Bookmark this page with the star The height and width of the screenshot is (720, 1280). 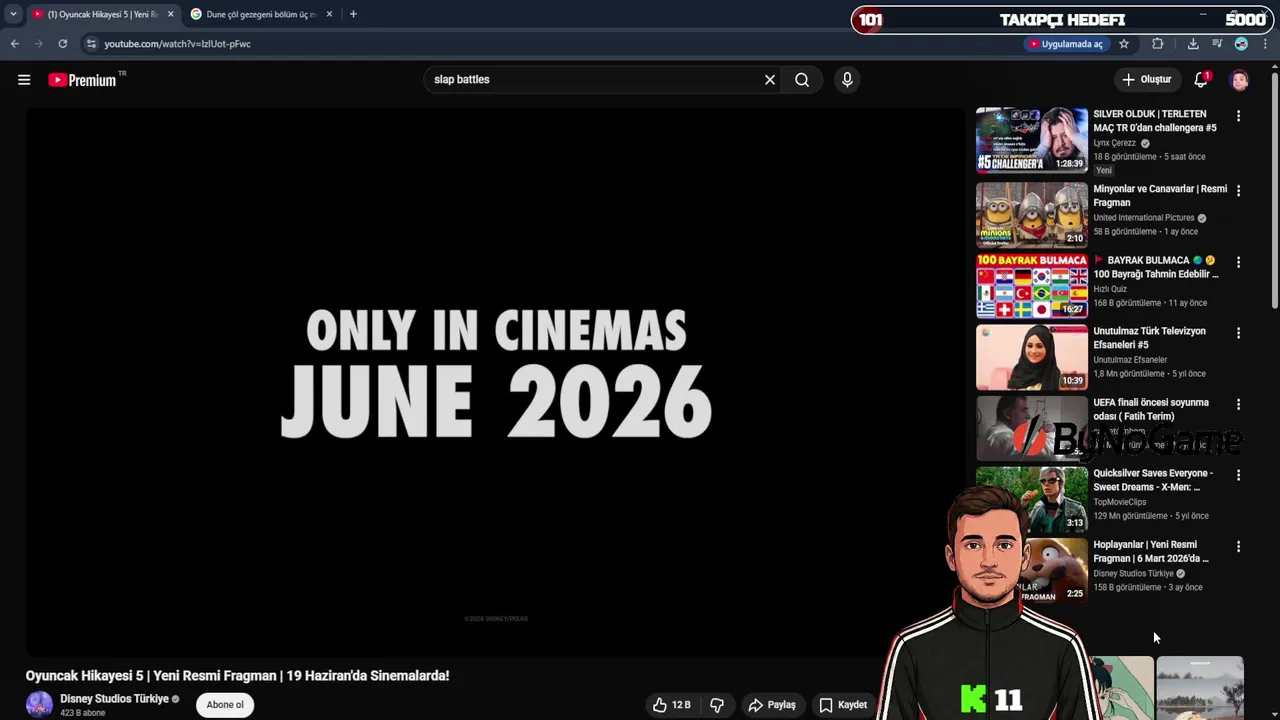click(1124, 44)
